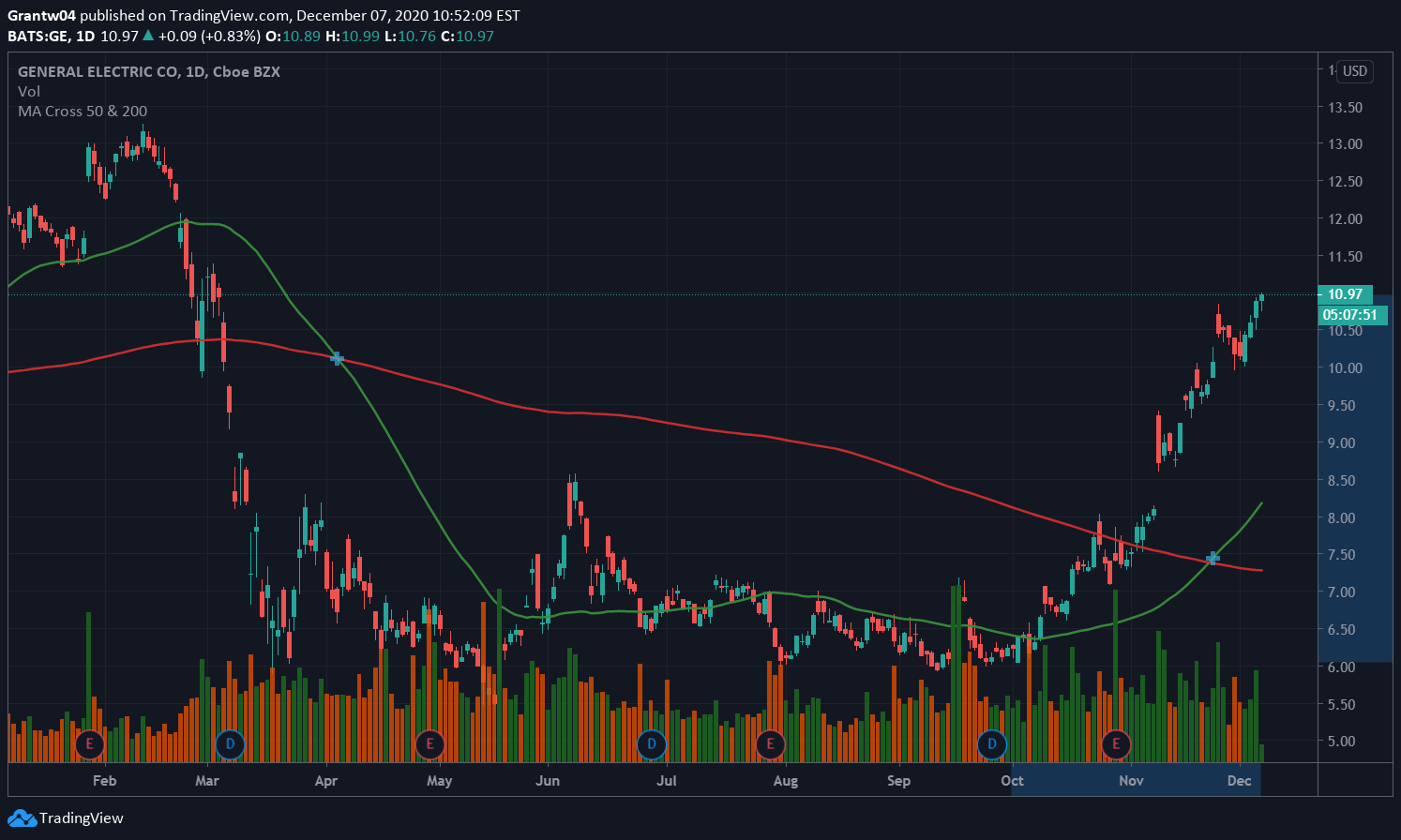Click the BATS:GE, 1D symbol text
This screenshot has width=1401, height=840.
click(52, 37)
